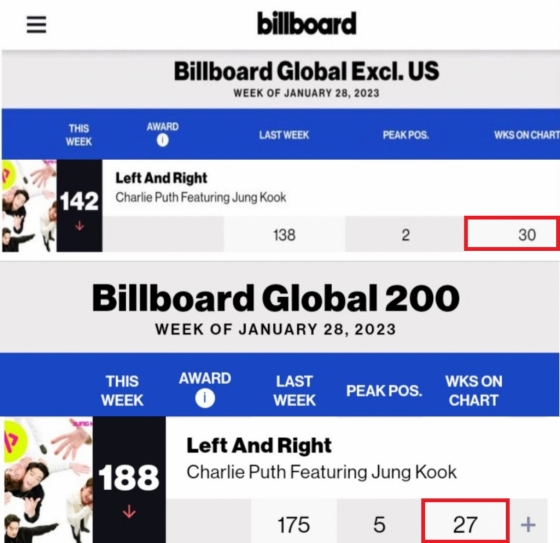
Task: Expand entry with plus icon beside 27
Action: [528, 525]
